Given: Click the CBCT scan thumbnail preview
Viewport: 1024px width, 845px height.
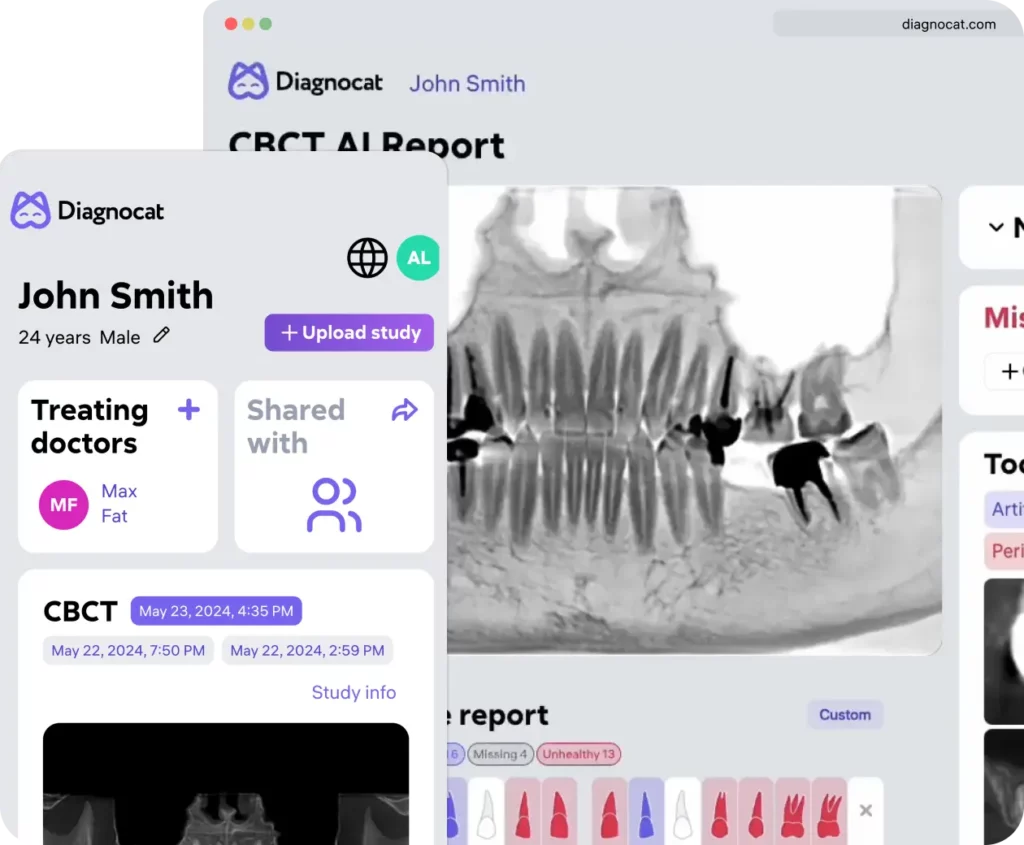Looking at the screenshot, I should tap(225, 790).
